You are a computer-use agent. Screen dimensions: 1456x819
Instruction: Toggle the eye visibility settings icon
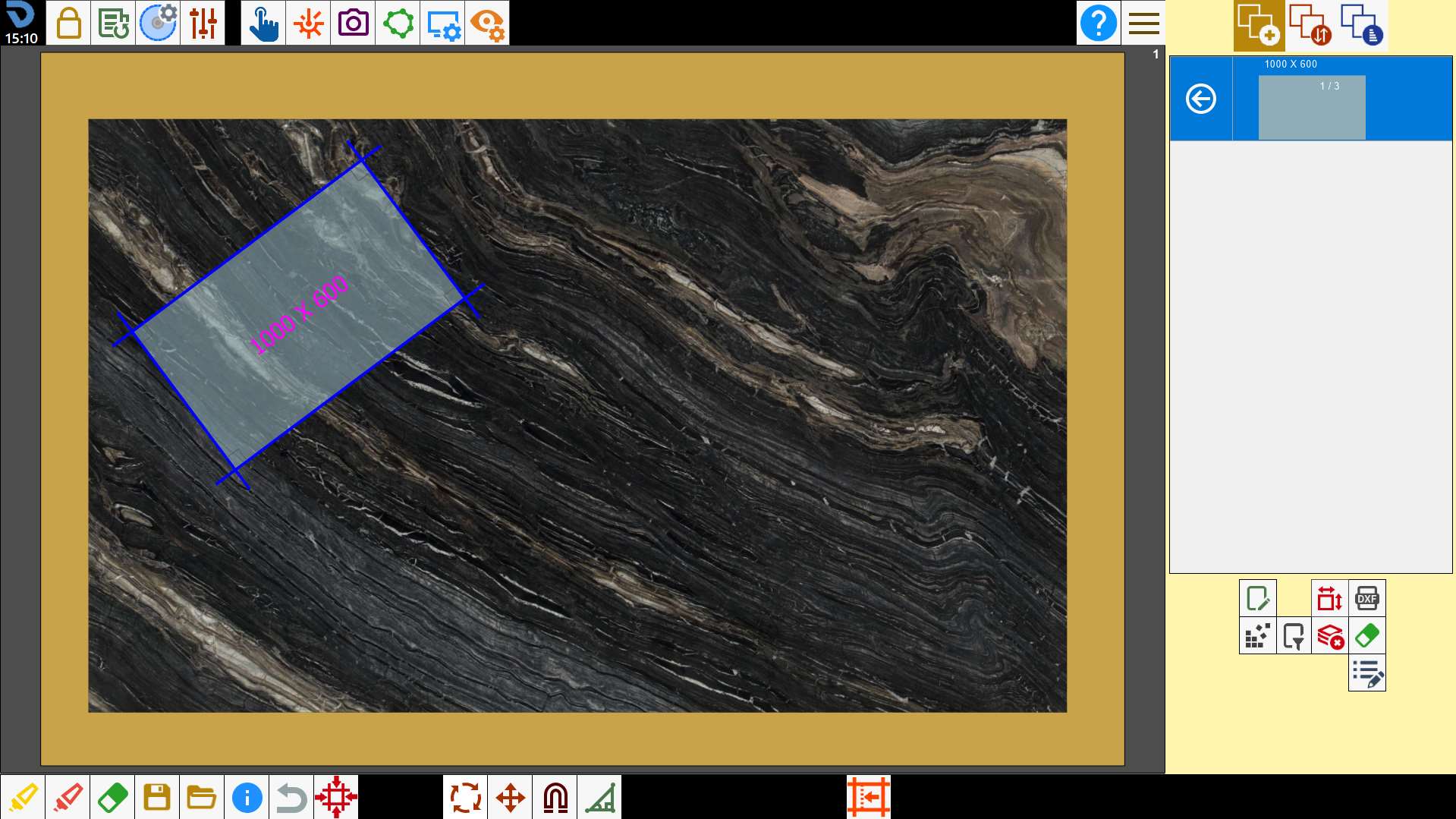[x=487, y=23]
